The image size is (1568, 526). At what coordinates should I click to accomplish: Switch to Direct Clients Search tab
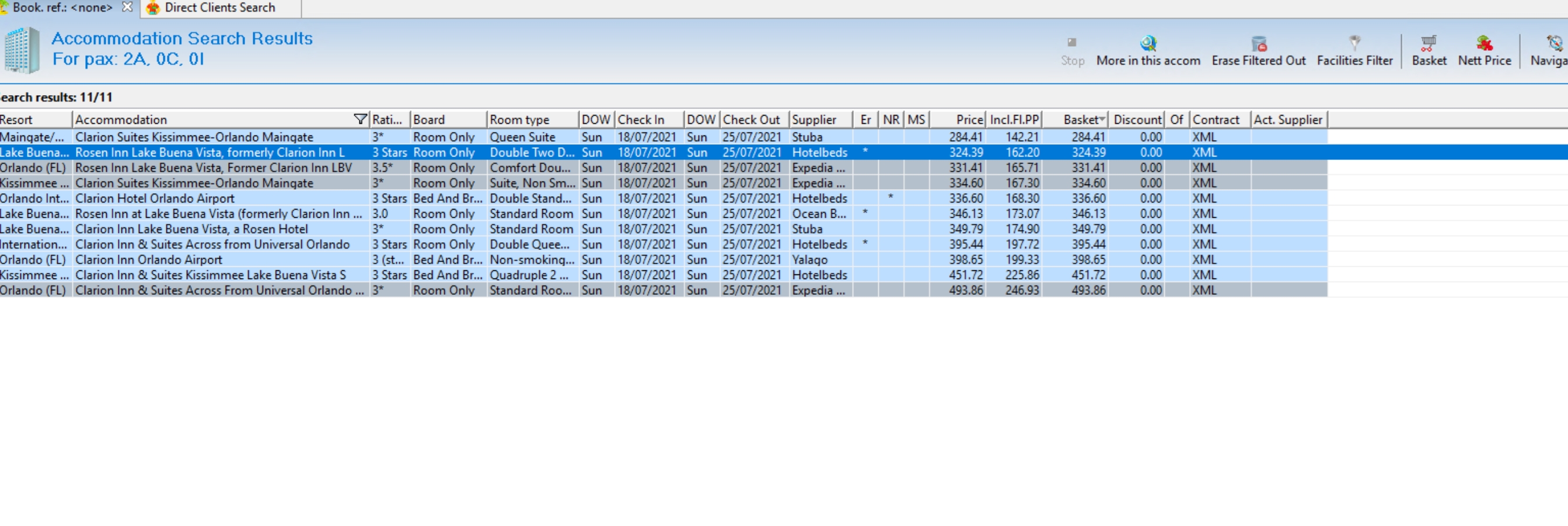point(220,8)
